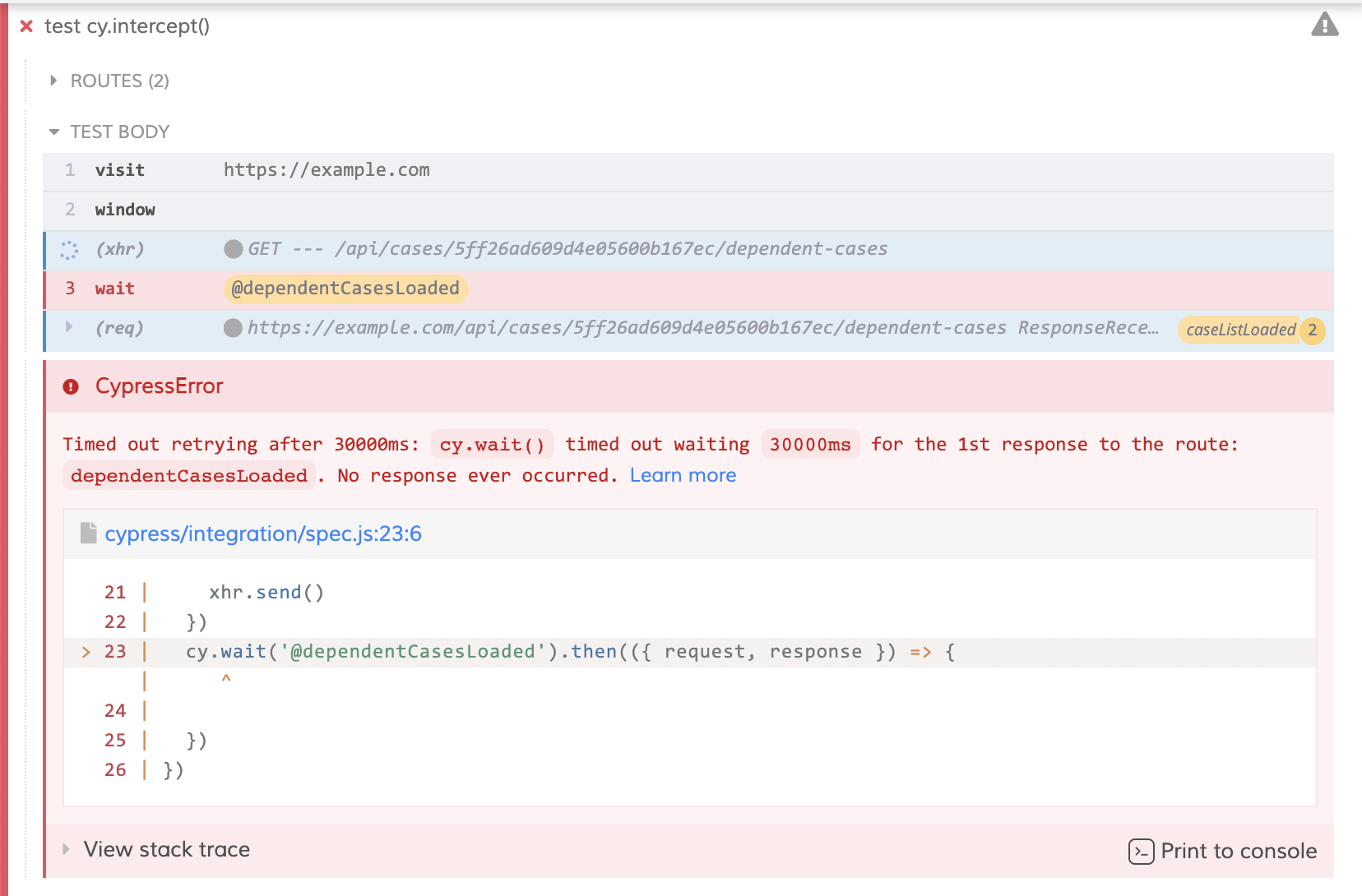The width and height of the screenshot is (1362, 896).
Task: Click the @dependentCasesLoaded alias badge
Action: 345,289
